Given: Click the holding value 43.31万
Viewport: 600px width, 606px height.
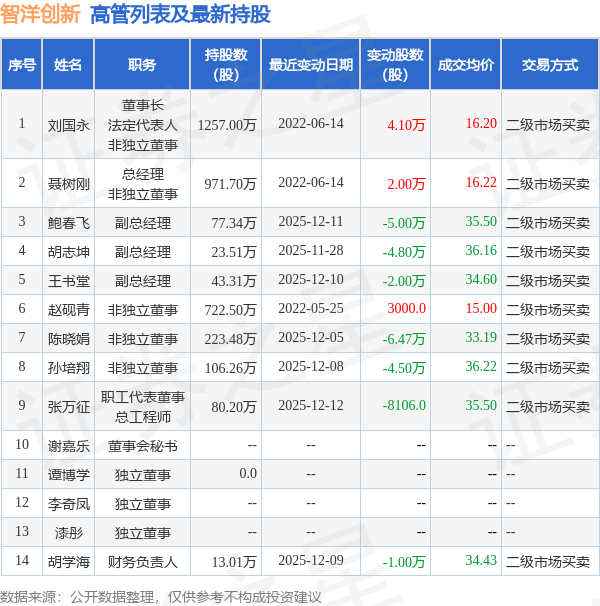Looking at the screenshot, I should [x=234, y=281].
